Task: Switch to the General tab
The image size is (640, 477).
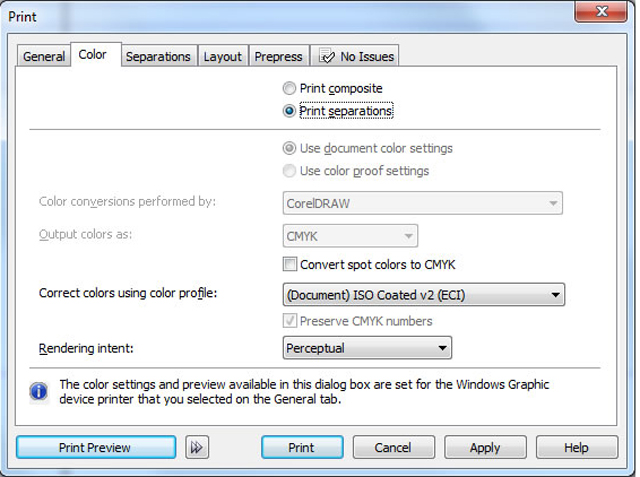Action: (x=44, y=56)
